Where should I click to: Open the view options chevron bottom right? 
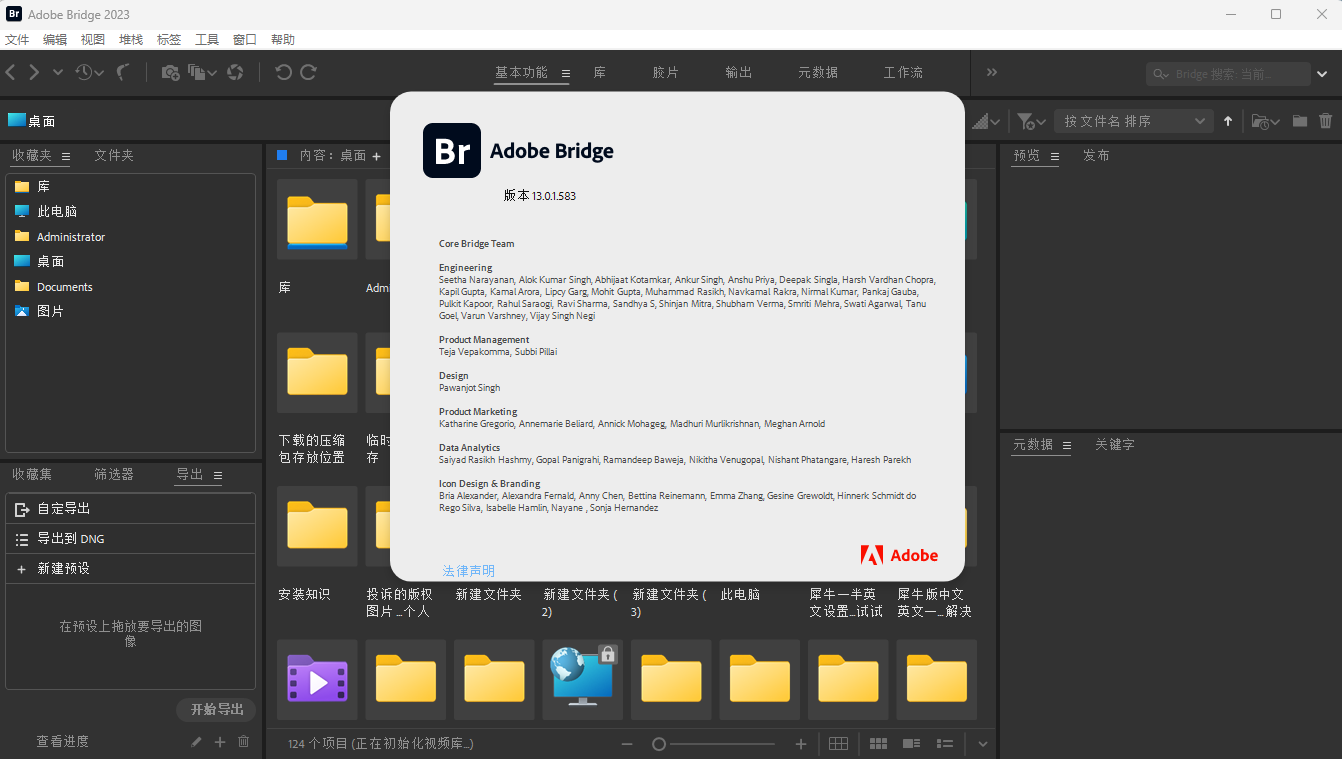[x=982, y=744]
